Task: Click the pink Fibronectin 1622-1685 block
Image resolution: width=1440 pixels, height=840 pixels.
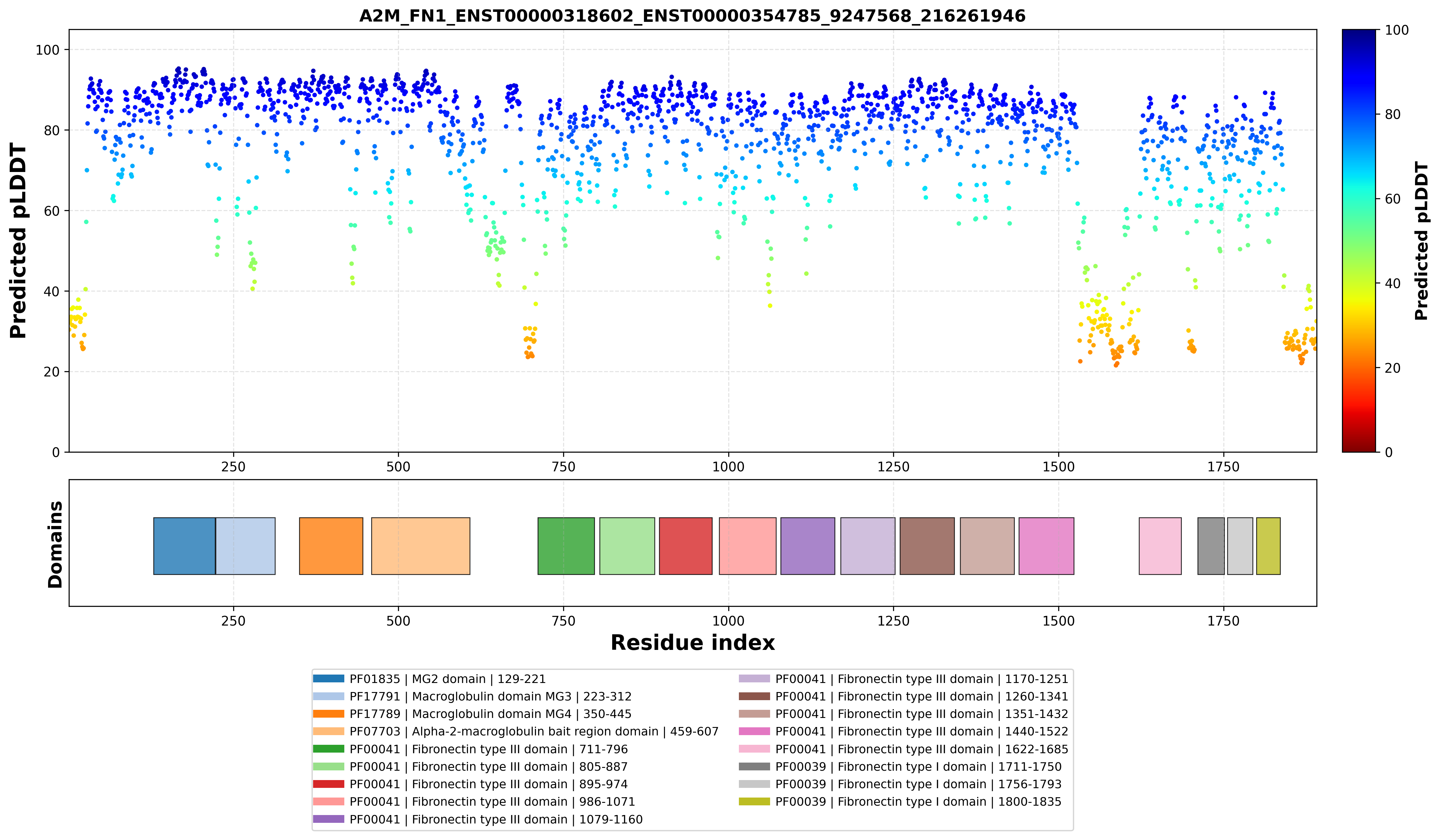Action: point(1160,546)
